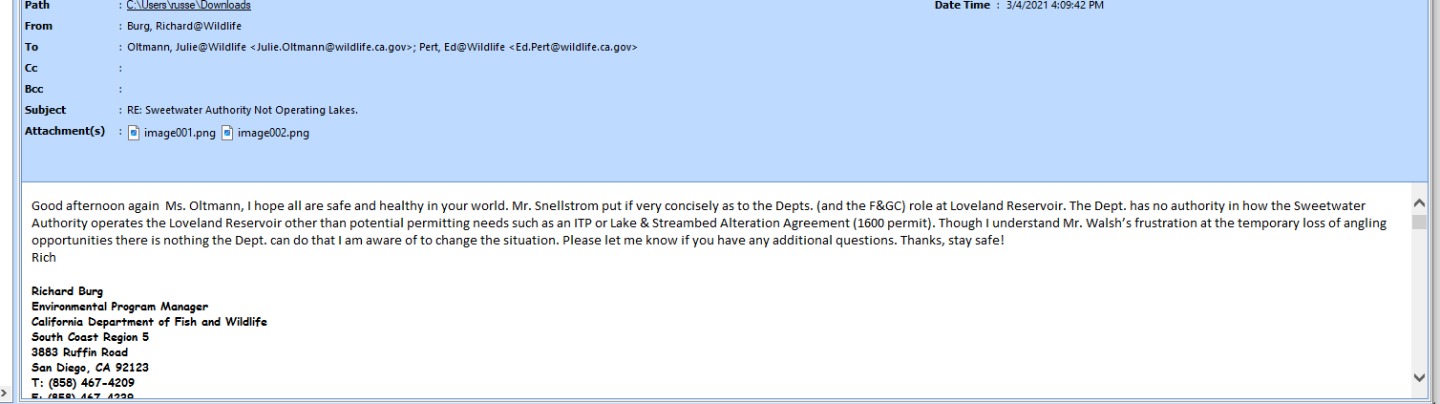Click the "California Department of Fish and Wildlife" line
The height and width of the screenshot is (404, 1440).
pos(149,322)
